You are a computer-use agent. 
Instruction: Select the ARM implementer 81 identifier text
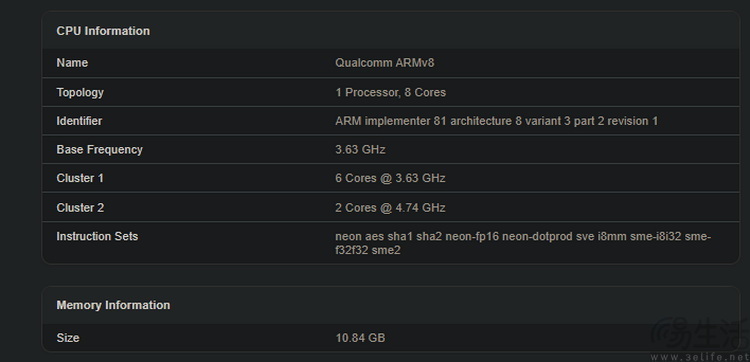496,121
